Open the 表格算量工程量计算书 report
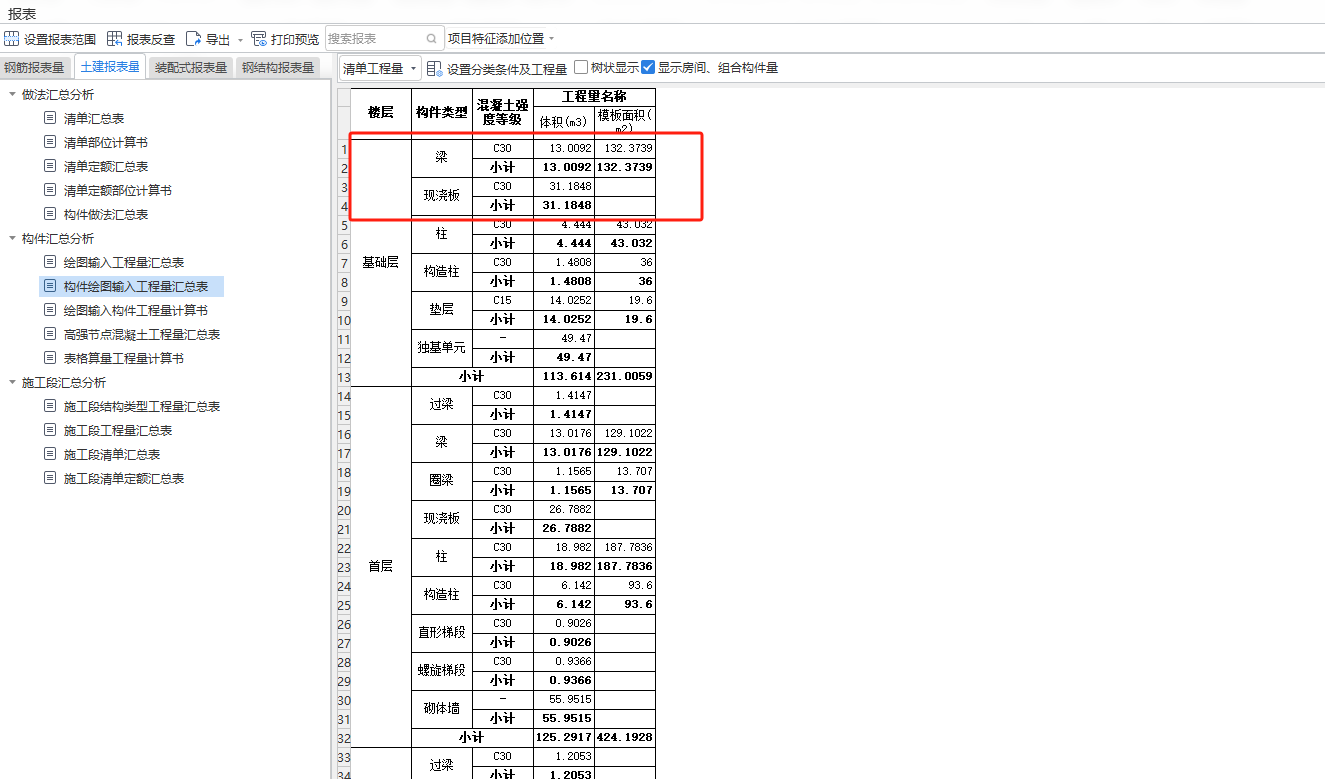The height and width of the screenshot is (779, 1325). (x=124, y=358)
